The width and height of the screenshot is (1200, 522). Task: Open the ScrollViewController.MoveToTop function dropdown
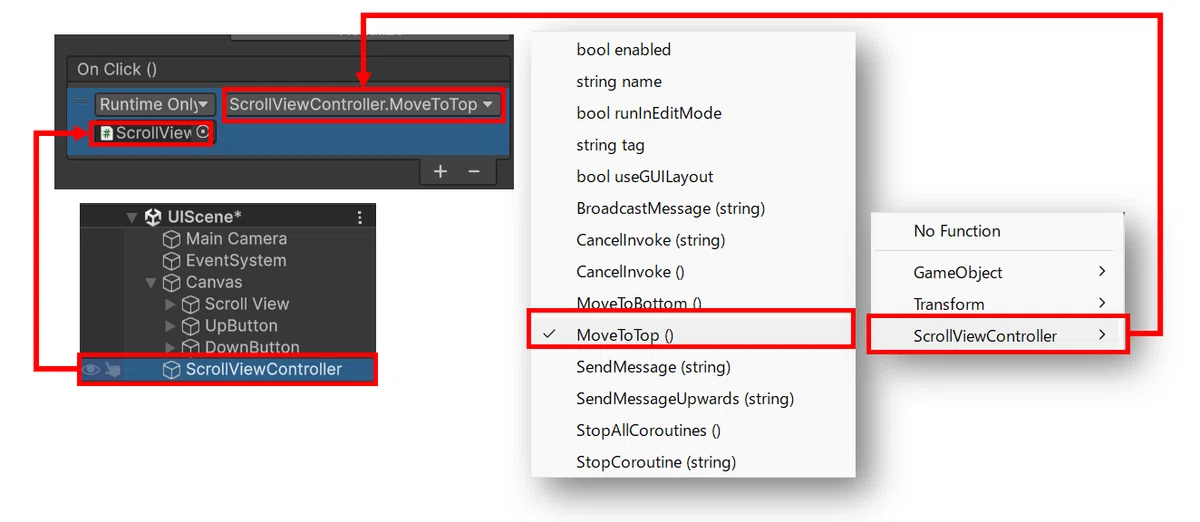[x=361, y=104]
